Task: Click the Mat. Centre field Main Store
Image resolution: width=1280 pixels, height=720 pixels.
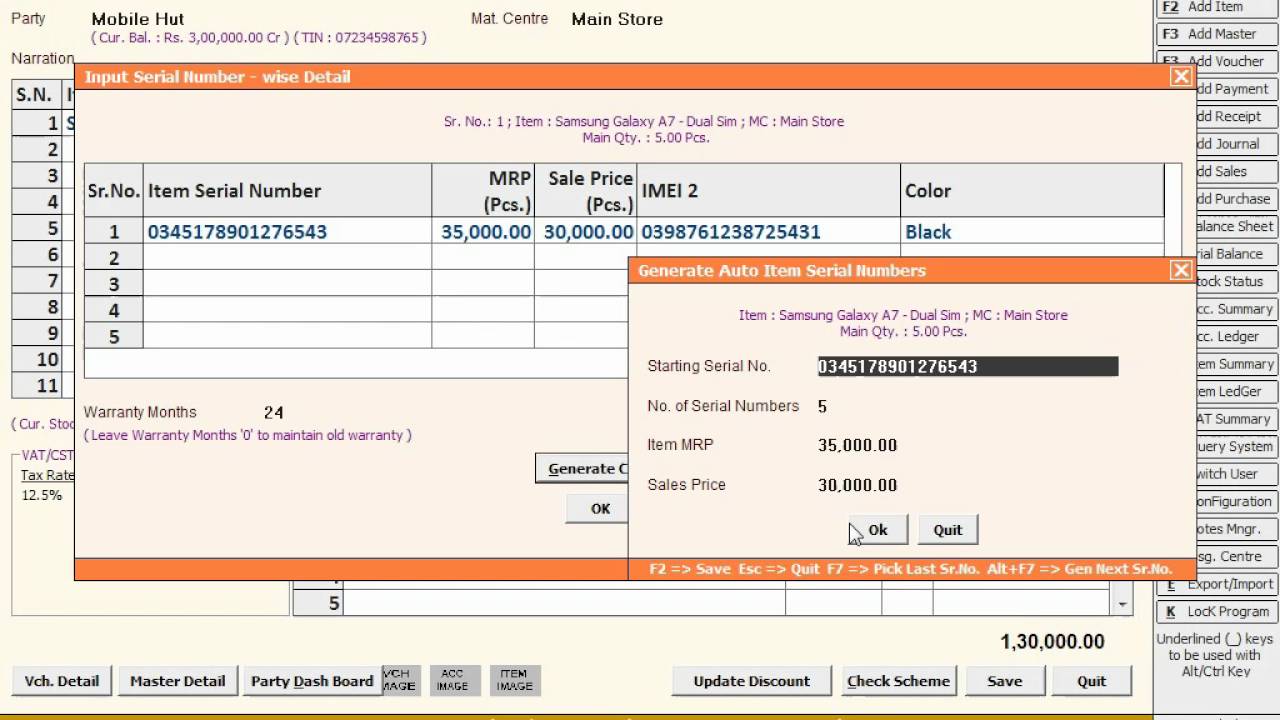Action: click(x=617, y=19)
